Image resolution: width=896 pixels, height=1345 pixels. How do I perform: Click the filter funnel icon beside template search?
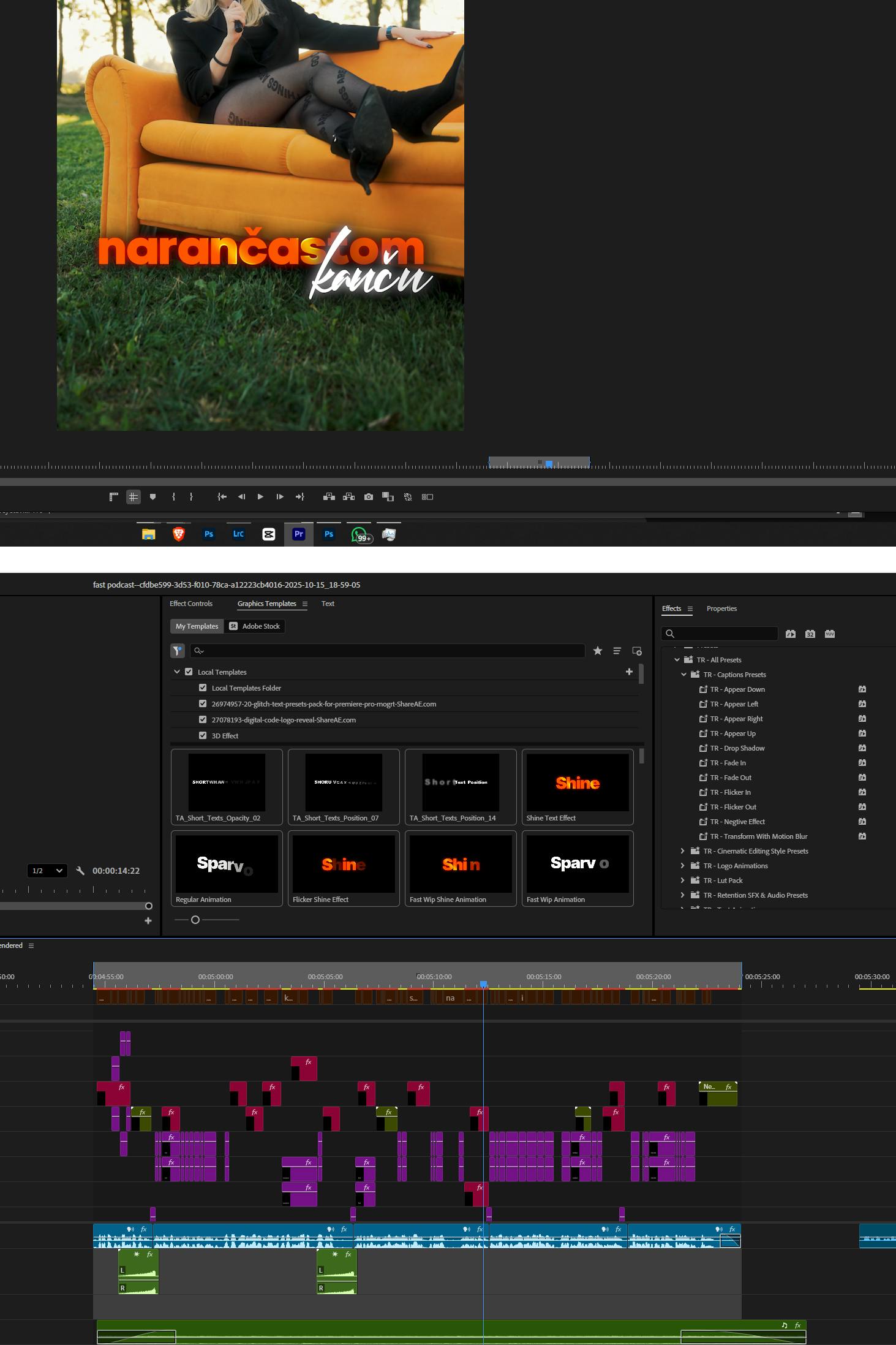(177, 651)
